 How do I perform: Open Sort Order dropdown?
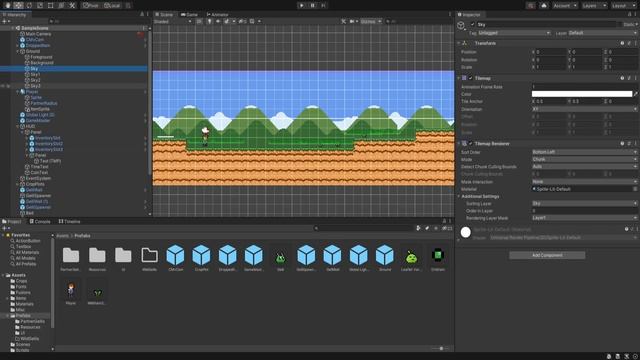584,152
